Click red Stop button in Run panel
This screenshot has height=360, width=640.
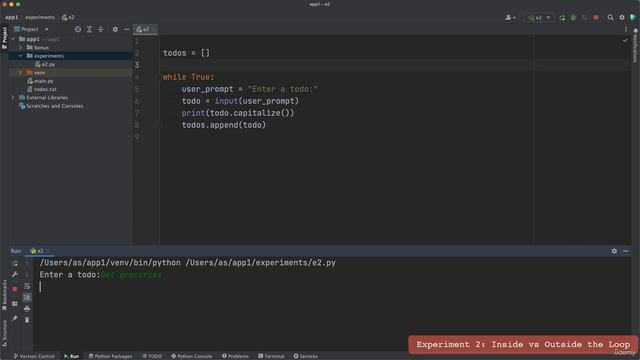tap(15, 289)
